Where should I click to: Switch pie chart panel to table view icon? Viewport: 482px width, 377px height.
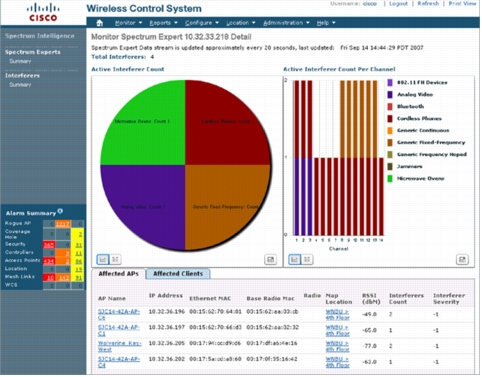(x=115, y=259)
